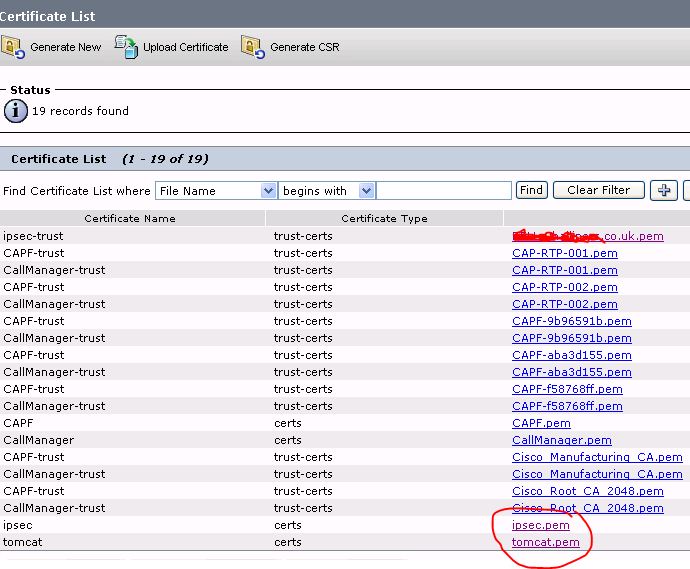
Task: Click the Upload Certificate icon
Action: 126,47
